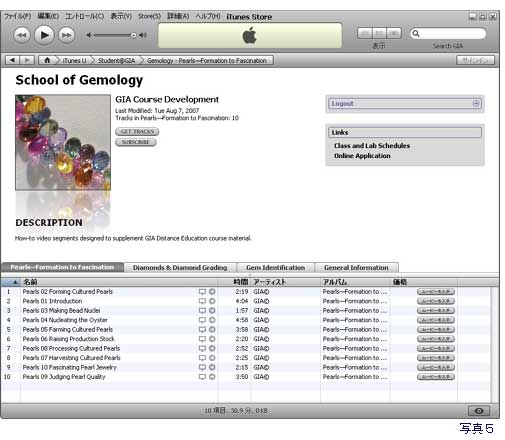Toggle the eye icon button in status bar
The height and width of the screenshot is (440, 505).
pos(479,411)
